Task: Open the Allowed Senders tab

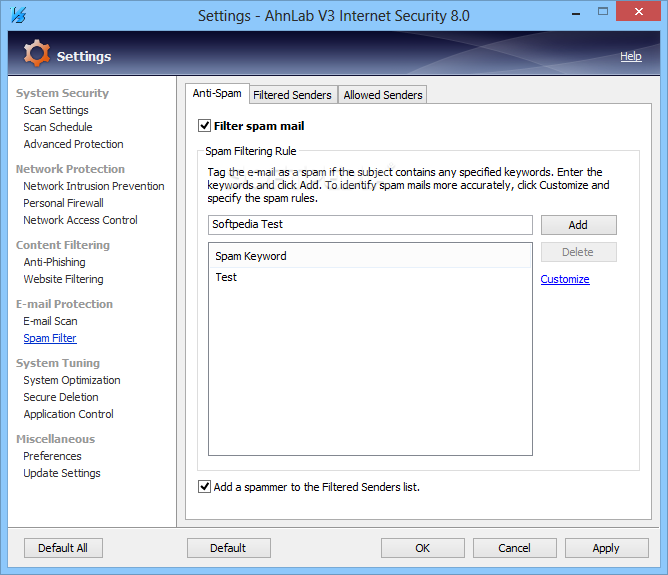Action: [383, 95]
